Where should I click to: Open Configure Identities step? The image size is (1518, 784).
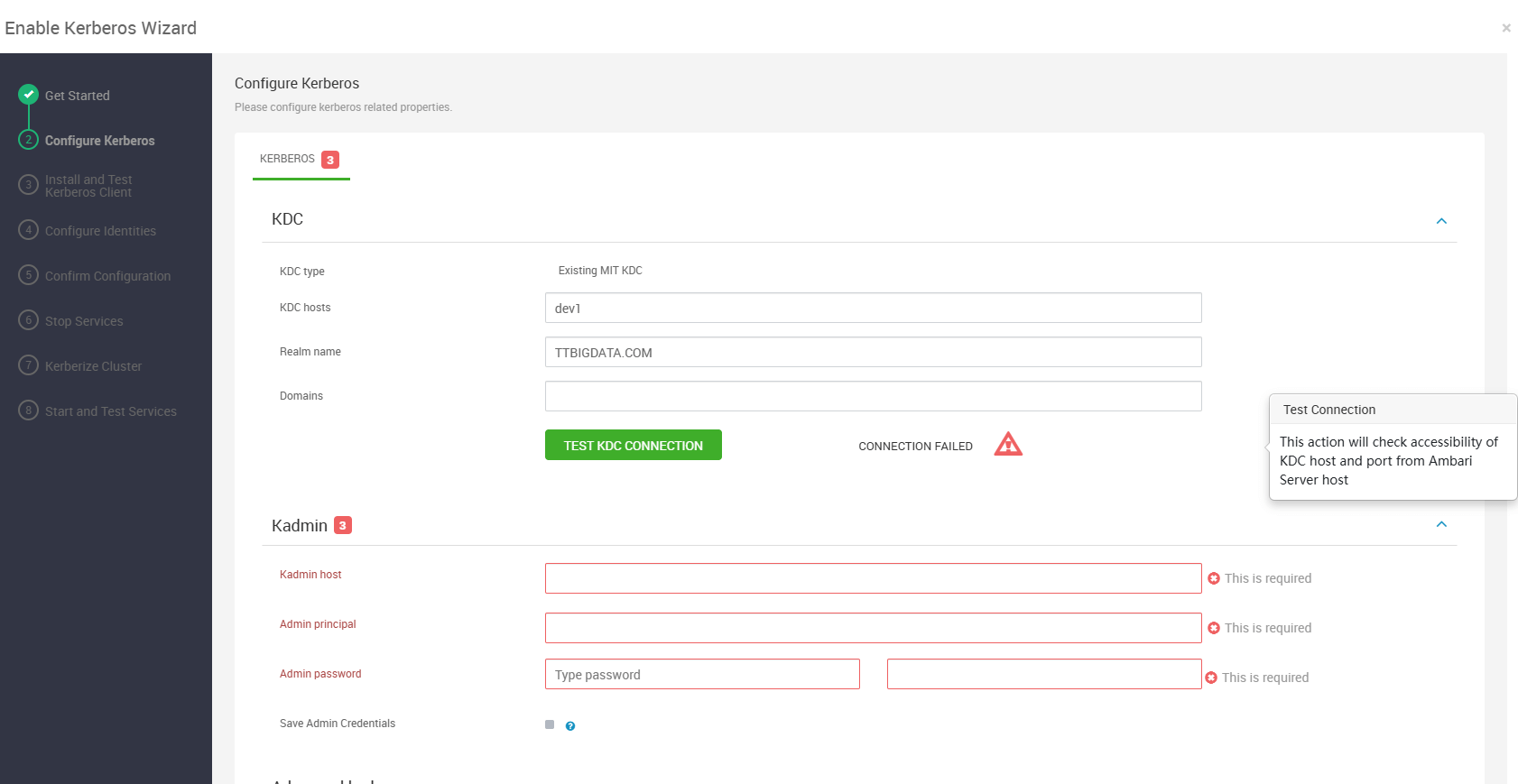pyautogui.click(x=100, y=231)
